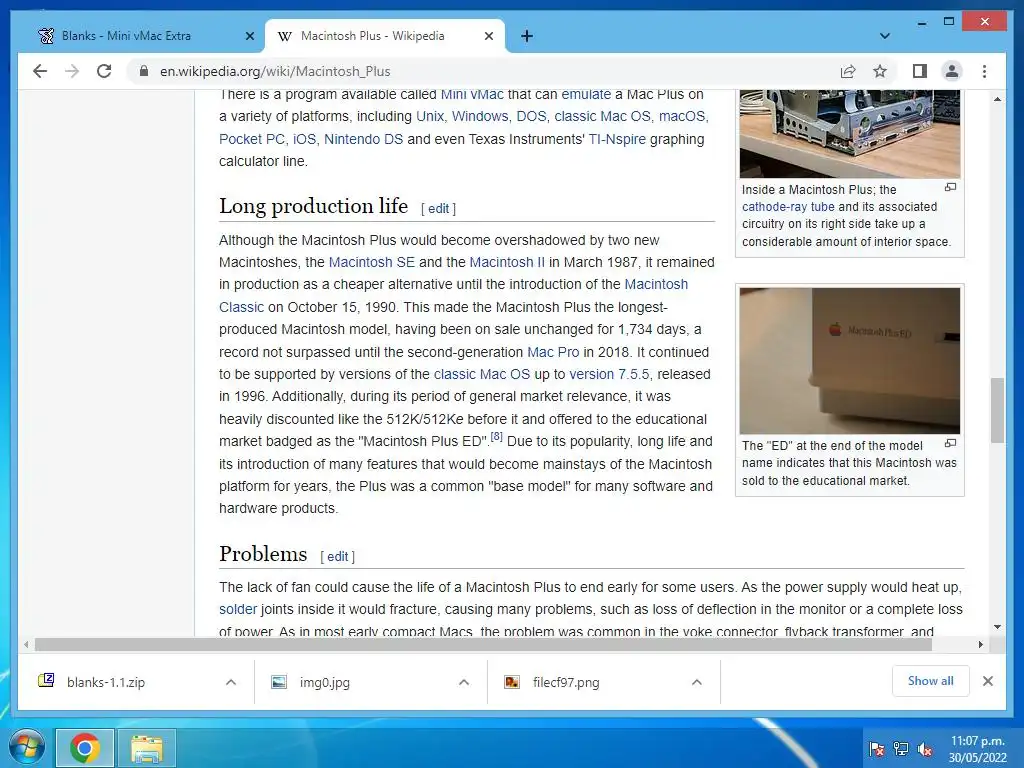1024x768 pixels.
Task: Enlarge the inside Macintosh Plus image
Action: tap(950, 187)
